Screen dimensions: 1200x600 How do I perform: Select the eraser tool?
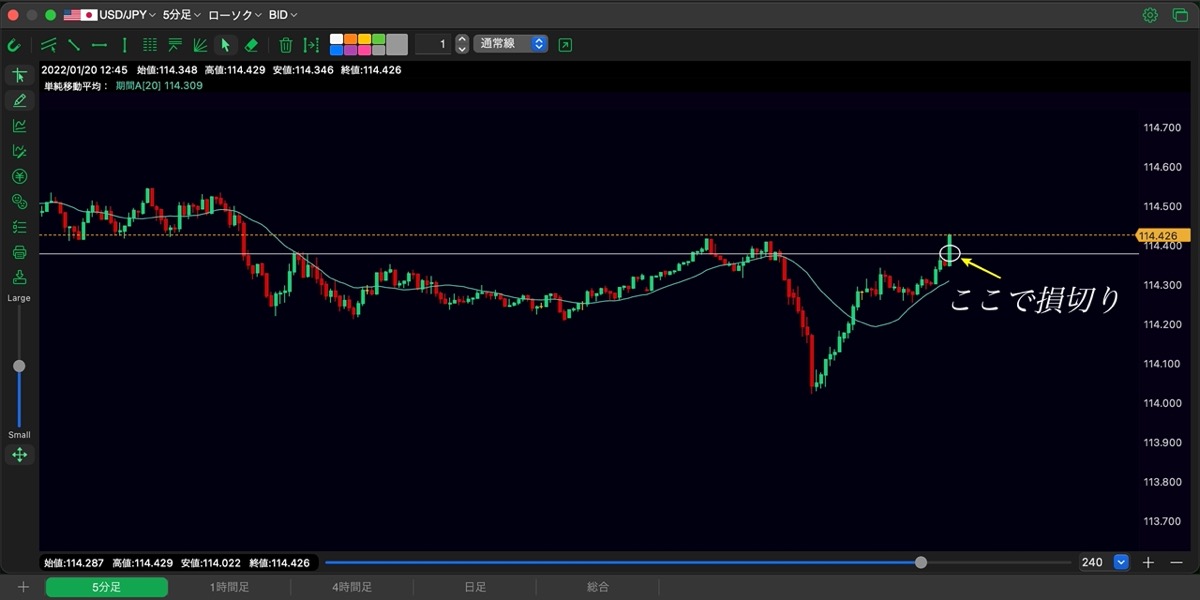(251, 44)
